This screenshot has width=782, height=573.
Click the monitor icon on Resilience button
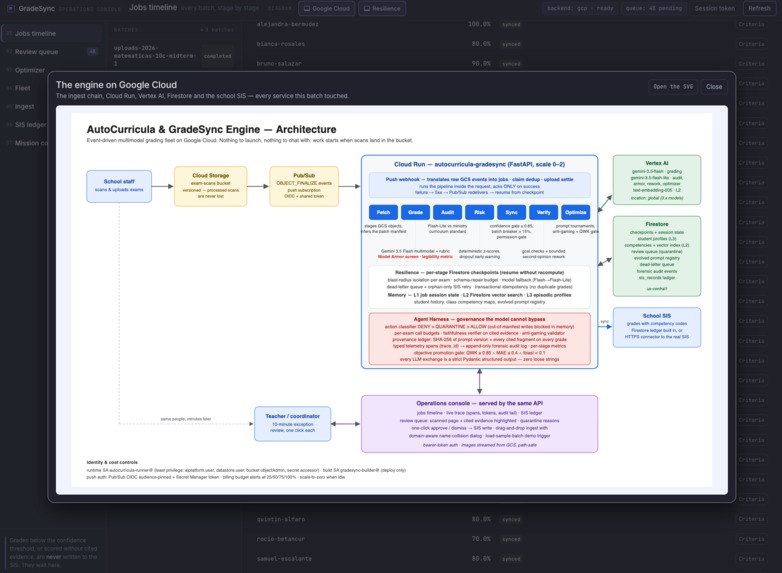(x=367, y=8)
